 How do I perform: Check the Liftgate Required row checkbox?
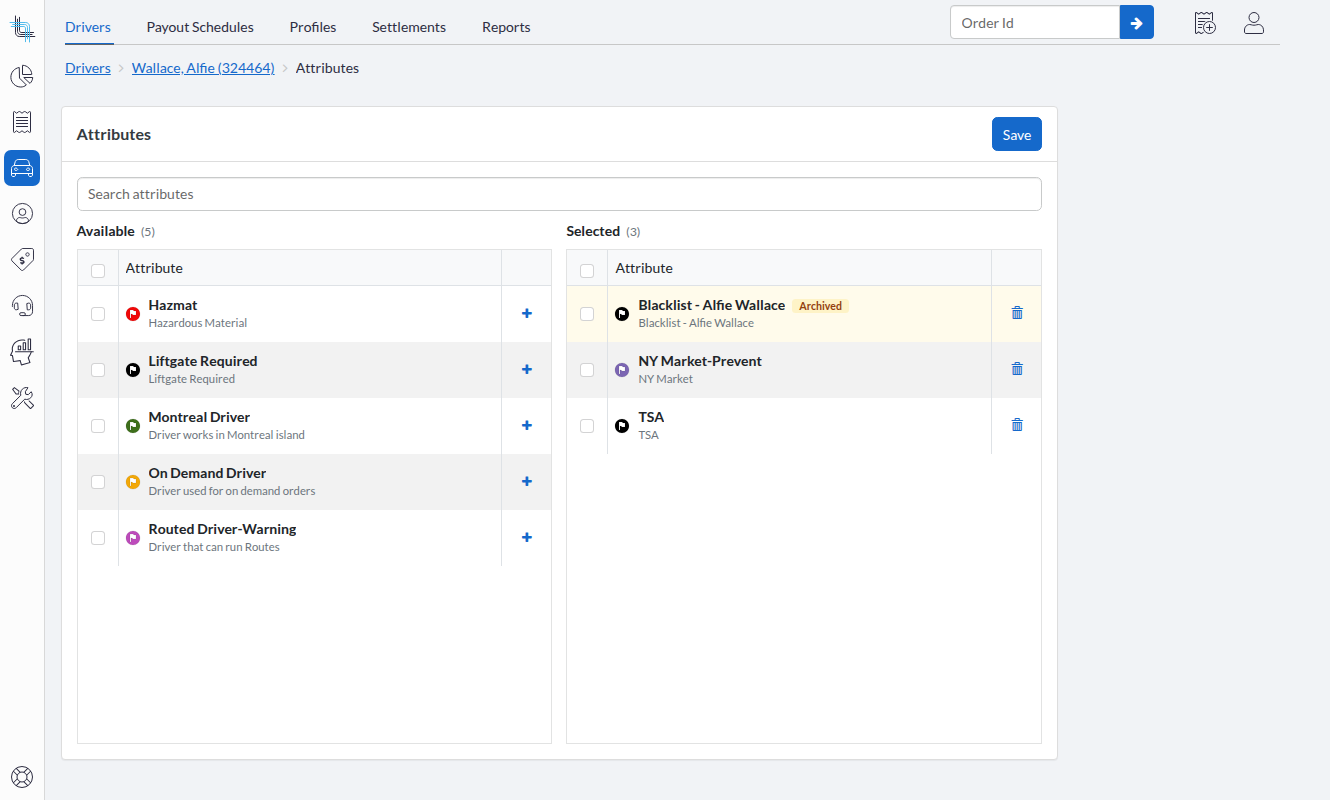pos(98,370)
